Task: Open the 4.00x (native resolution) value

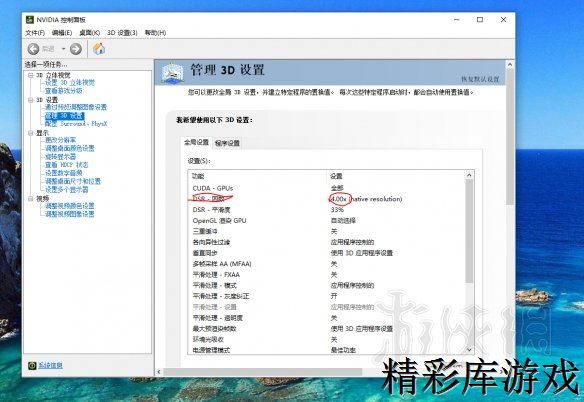Action: tap(366, 199)
